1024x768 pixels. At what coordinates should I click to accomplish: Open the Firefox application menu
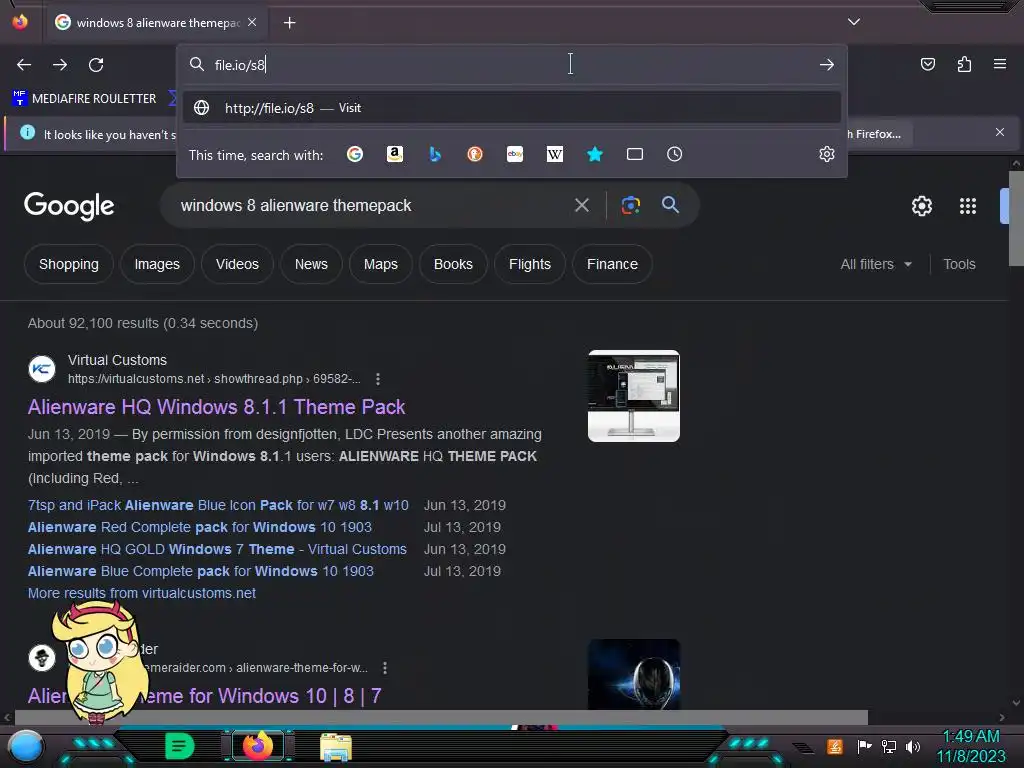click(x=1000, y=64)
